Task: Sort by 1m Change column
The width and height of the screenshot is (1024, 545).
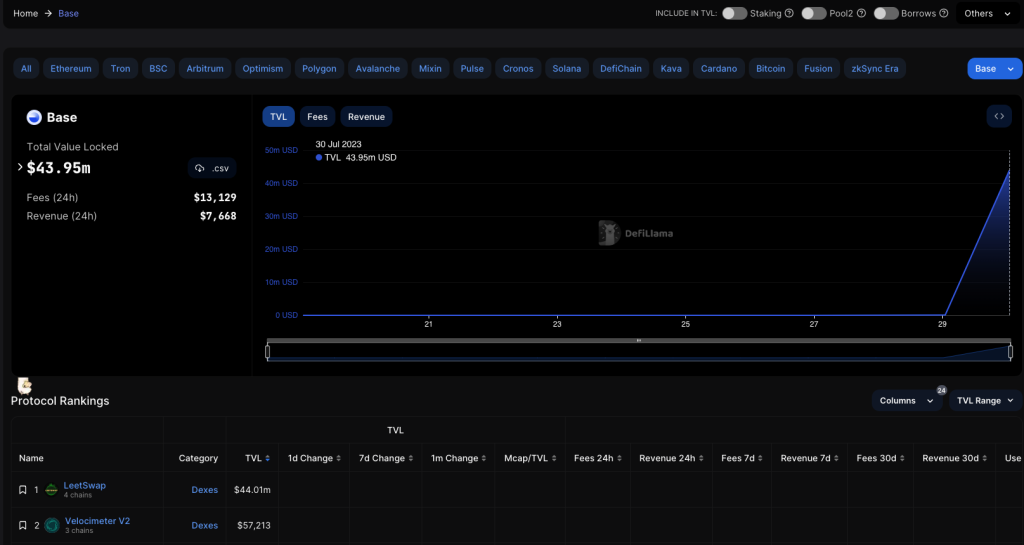Action: pyautogui.click(x=484, y=458)
